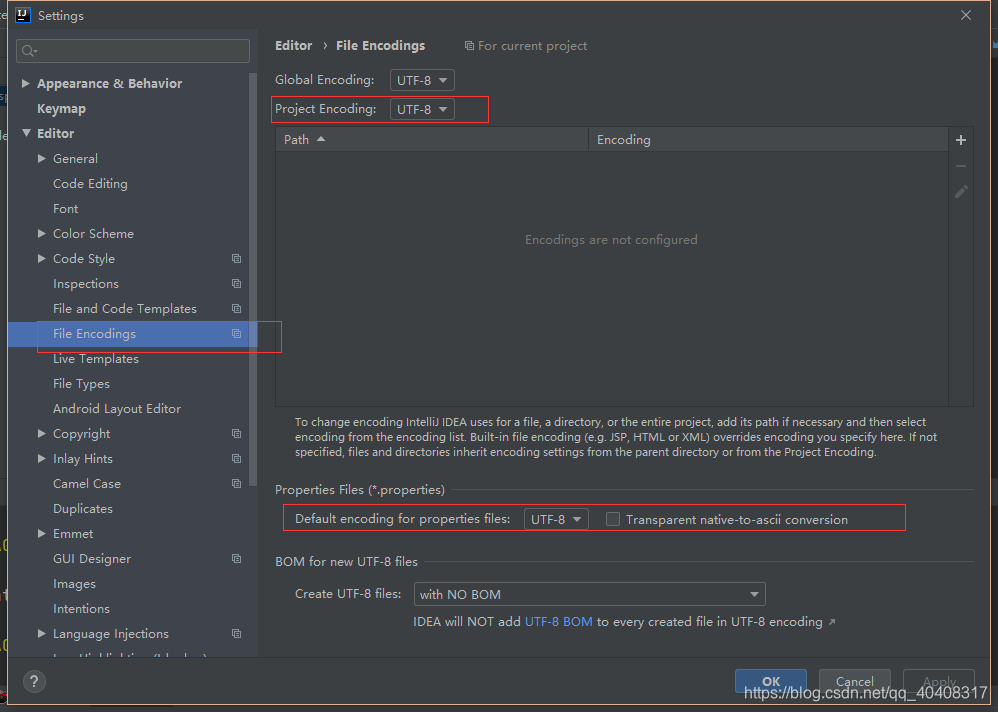Open Images settings page
Screen dimensions: 998x712
pyautogui.click(x=74, y=583)
